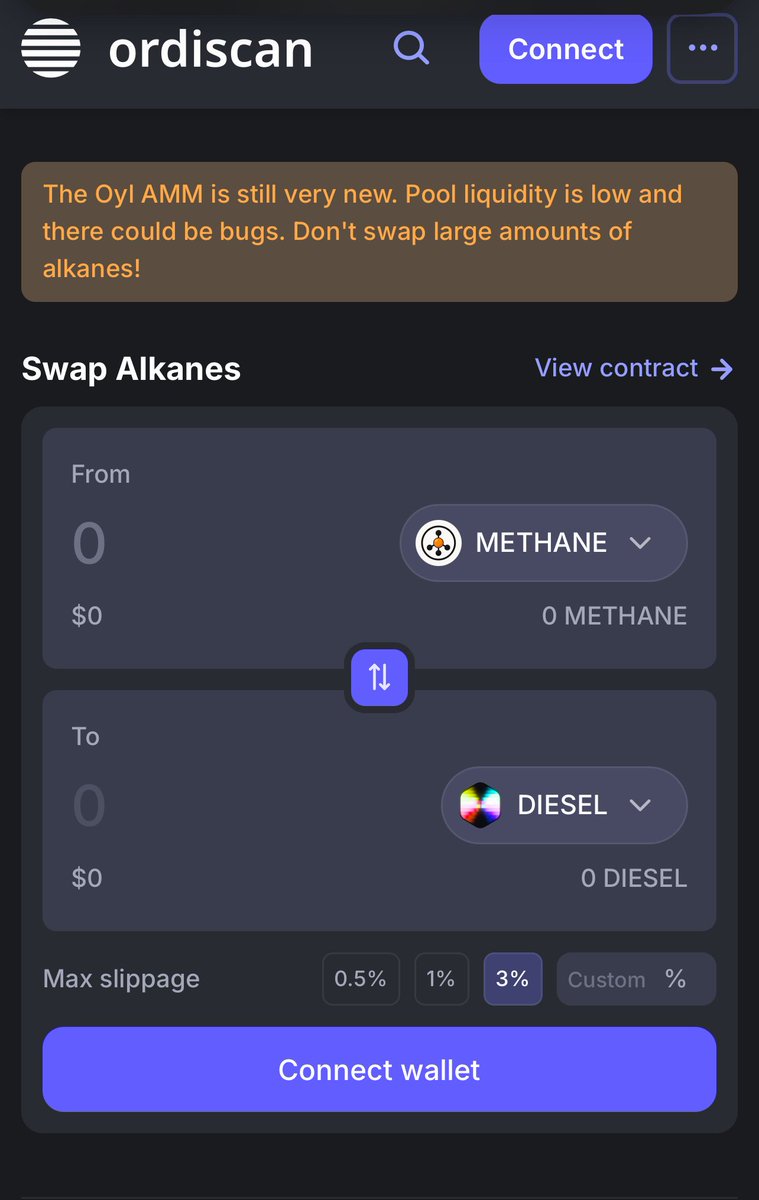This screenshot has height=1200, width=759.
Task: Click the METHANE token icon
Action: point(438,543)
